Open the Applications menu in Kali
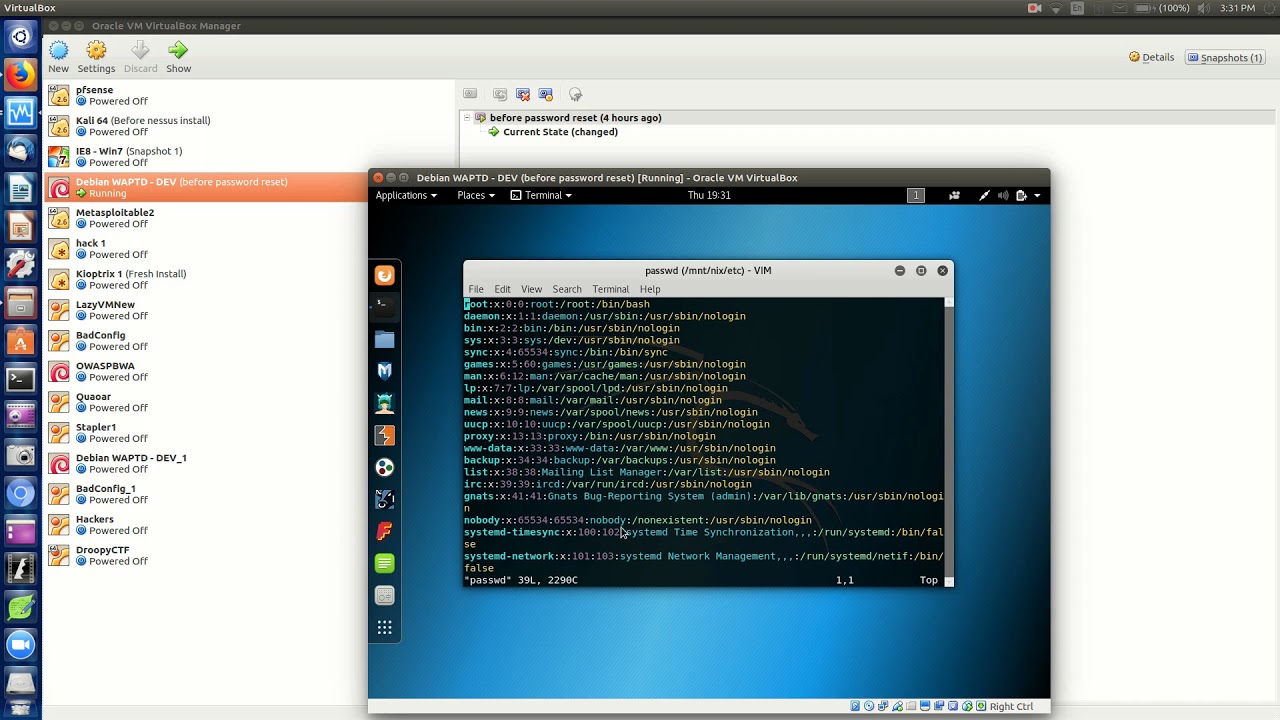1280x720 pixels. pyautogui.click(x=406, y=195)
